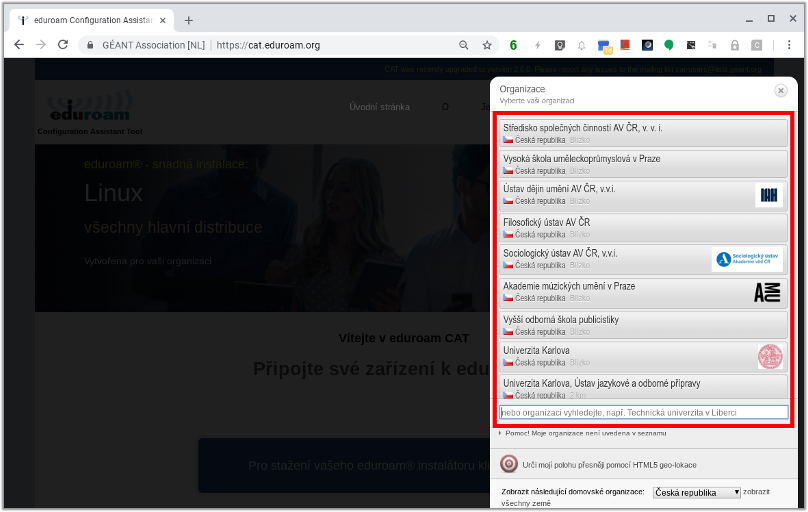Image resolution: width=808 pixels, height=512 pixels.
Task: Open the zoom magnifier icon in address bar
Action: [464, 45]
